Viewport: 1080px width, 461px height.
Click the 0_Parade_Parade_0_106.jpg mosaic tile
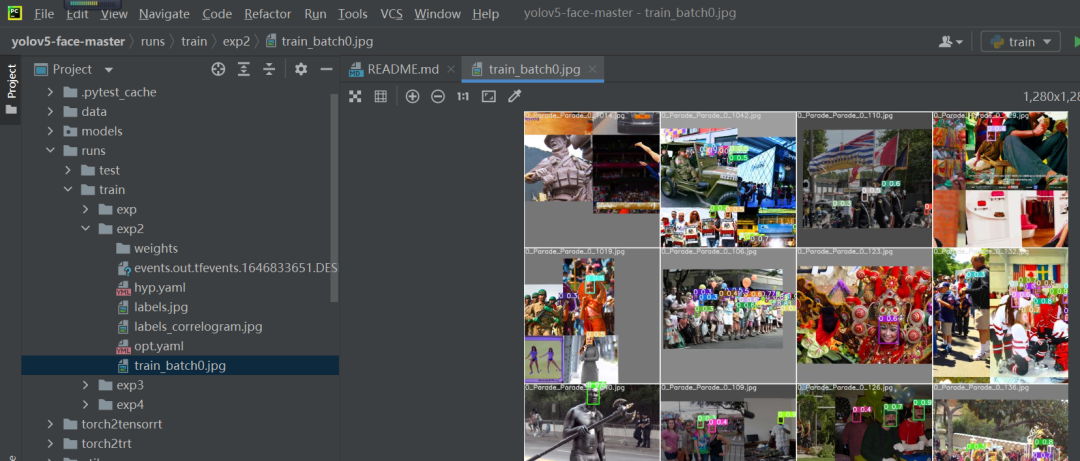728,316
